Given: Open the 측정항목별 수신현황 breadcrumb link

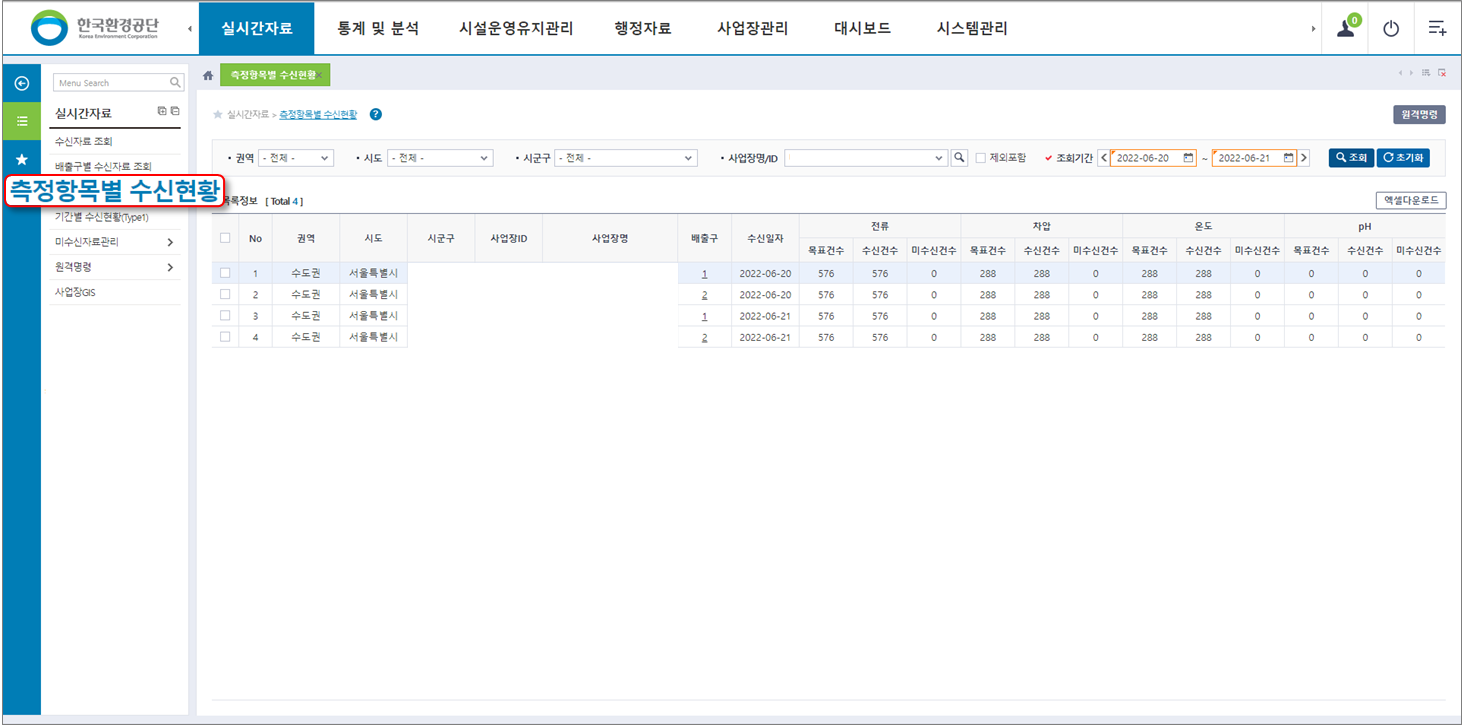Looking at the screenshot, I should pos(318,115).
